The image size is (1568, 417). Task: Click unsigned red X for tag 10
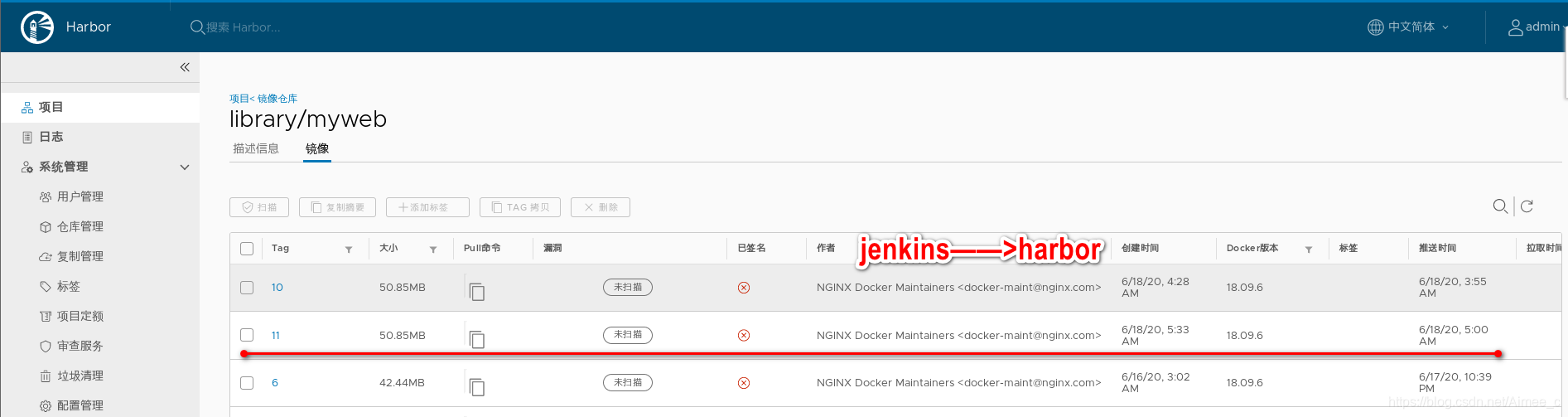pyautogui.click(x=744, y=288)
